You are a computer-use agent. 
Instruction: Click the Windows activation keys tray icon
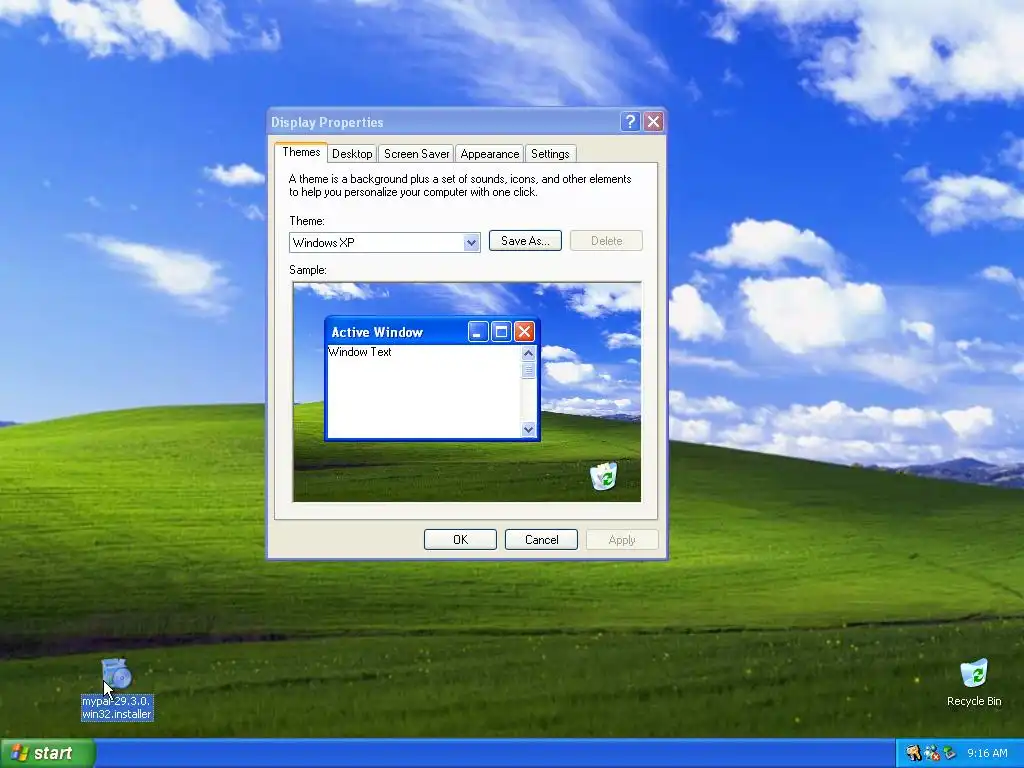point(914,753)
